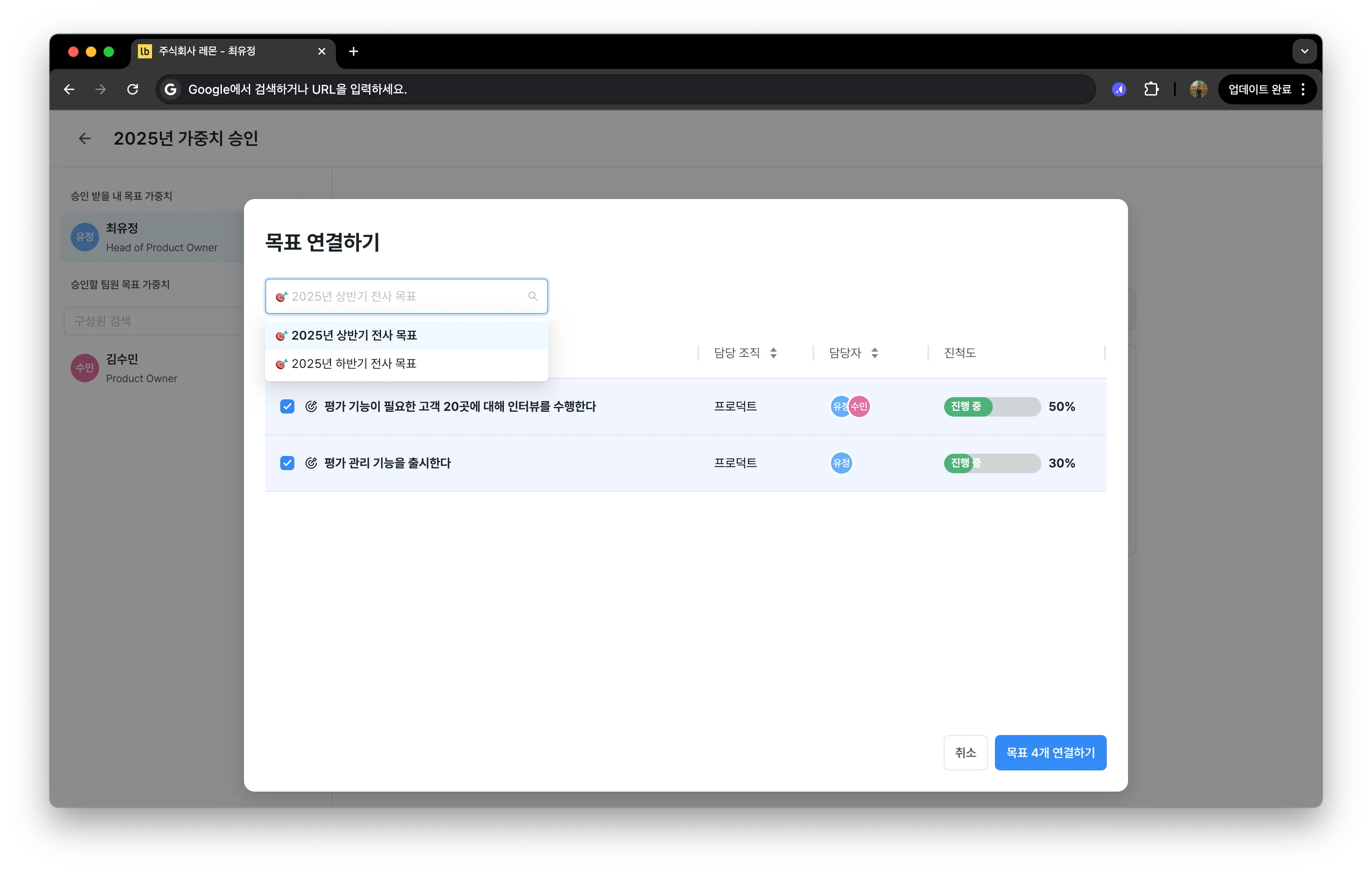Select 2025년 하반기 전사 목표 option
1372x873 pixels.
pyautogui.click(x=406, y=364)
